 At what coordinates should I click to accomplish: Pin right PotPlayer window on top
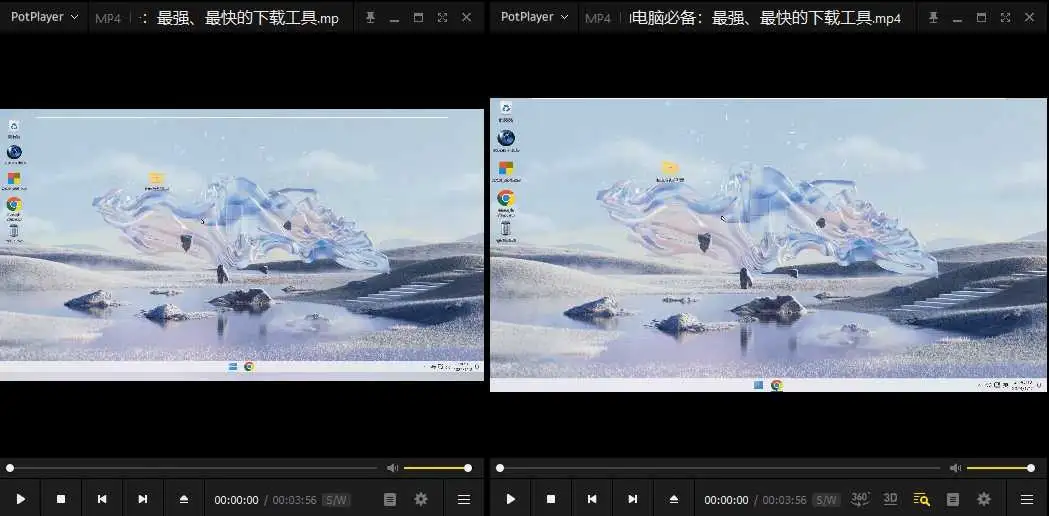(x=934, y=17)
